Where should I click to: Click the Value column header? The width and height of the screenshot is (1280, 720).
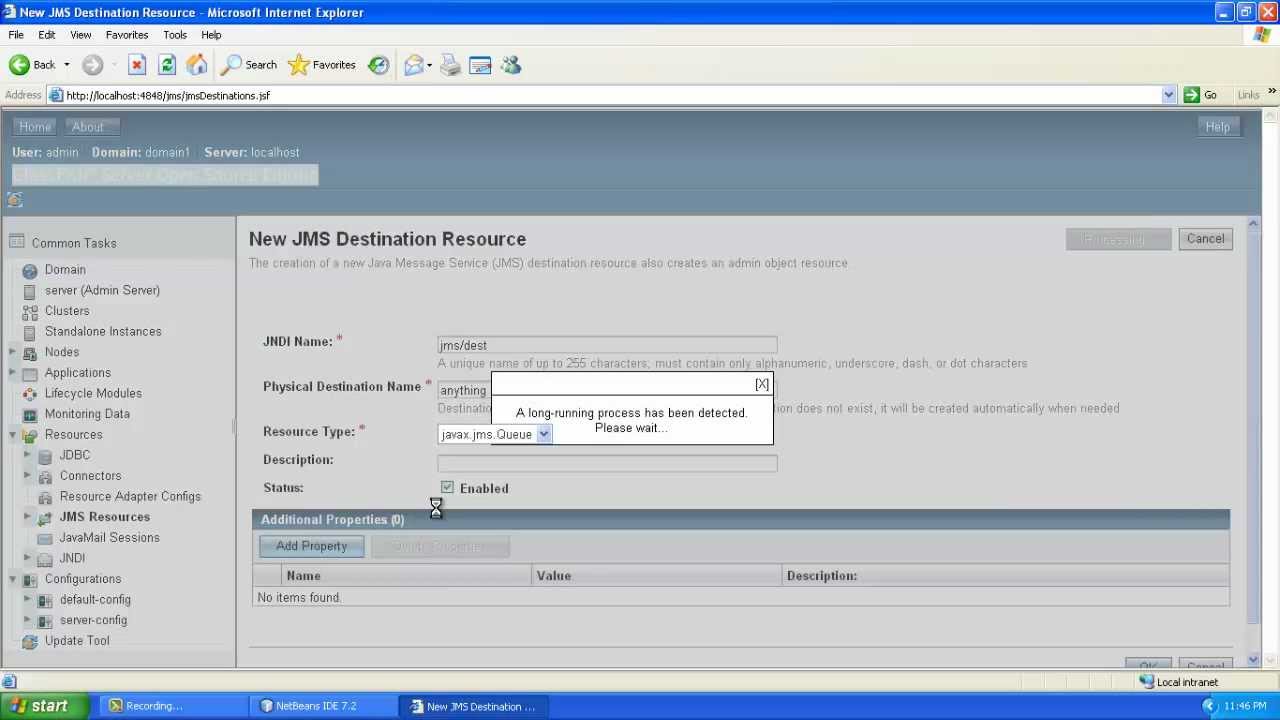tap(656, 575)
